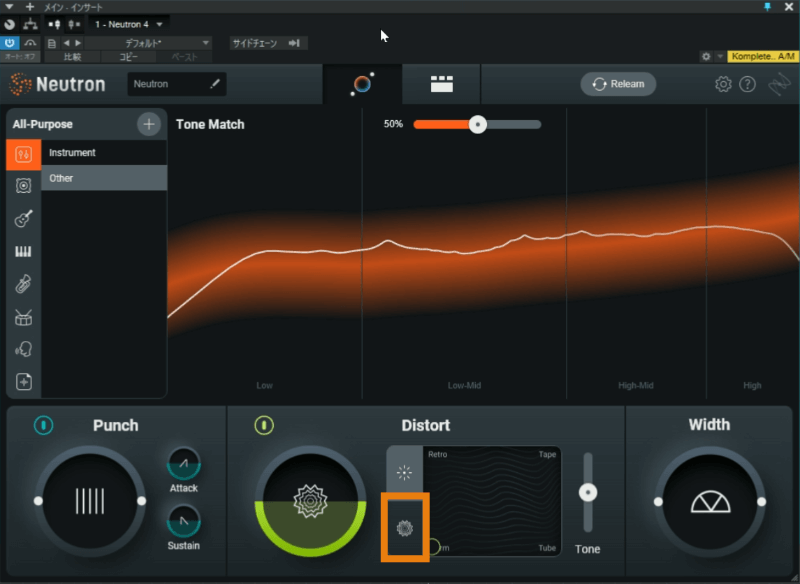Click the pencil edit icon for preset name
The height and width of the screenshot is (584, 800).
[215, 84]
